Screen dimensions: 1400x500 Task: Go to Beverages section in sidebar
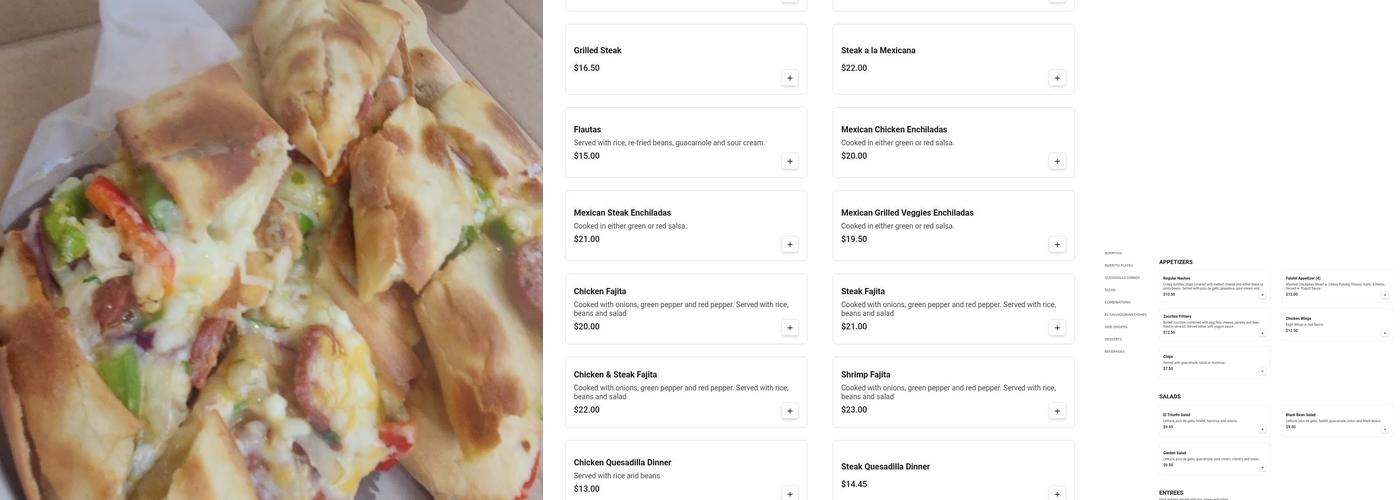click(x=1114, y=352)
